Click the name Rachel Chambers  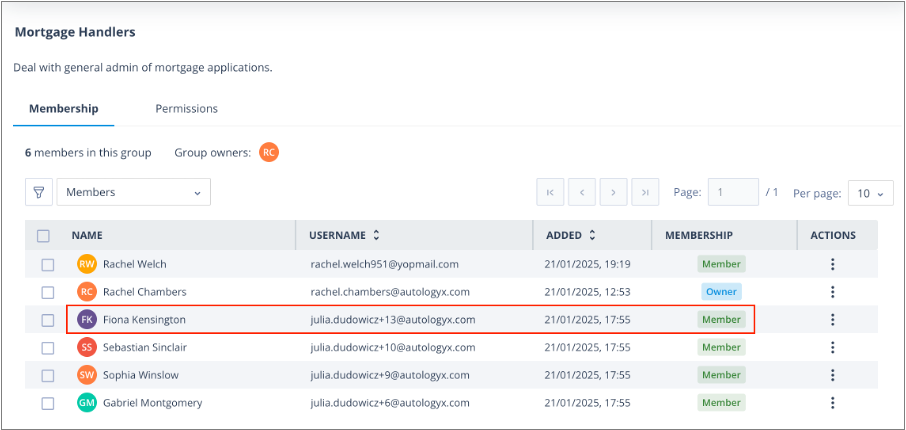click(x=144, y=292)
